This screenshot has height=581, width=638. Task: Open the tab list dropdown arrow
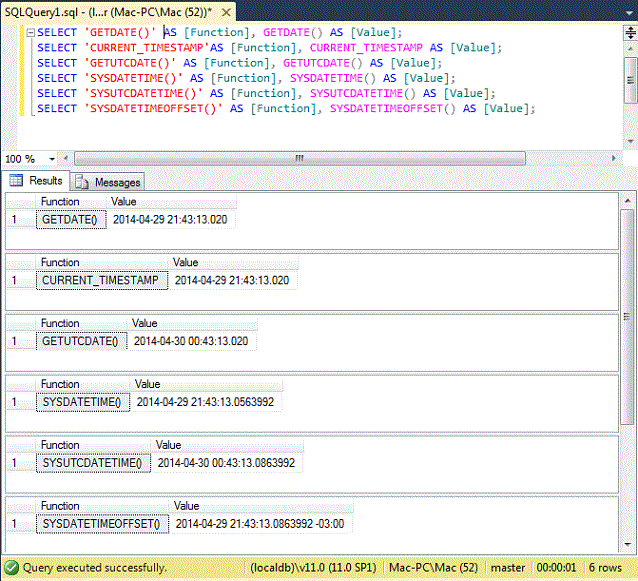click(630, 13)
